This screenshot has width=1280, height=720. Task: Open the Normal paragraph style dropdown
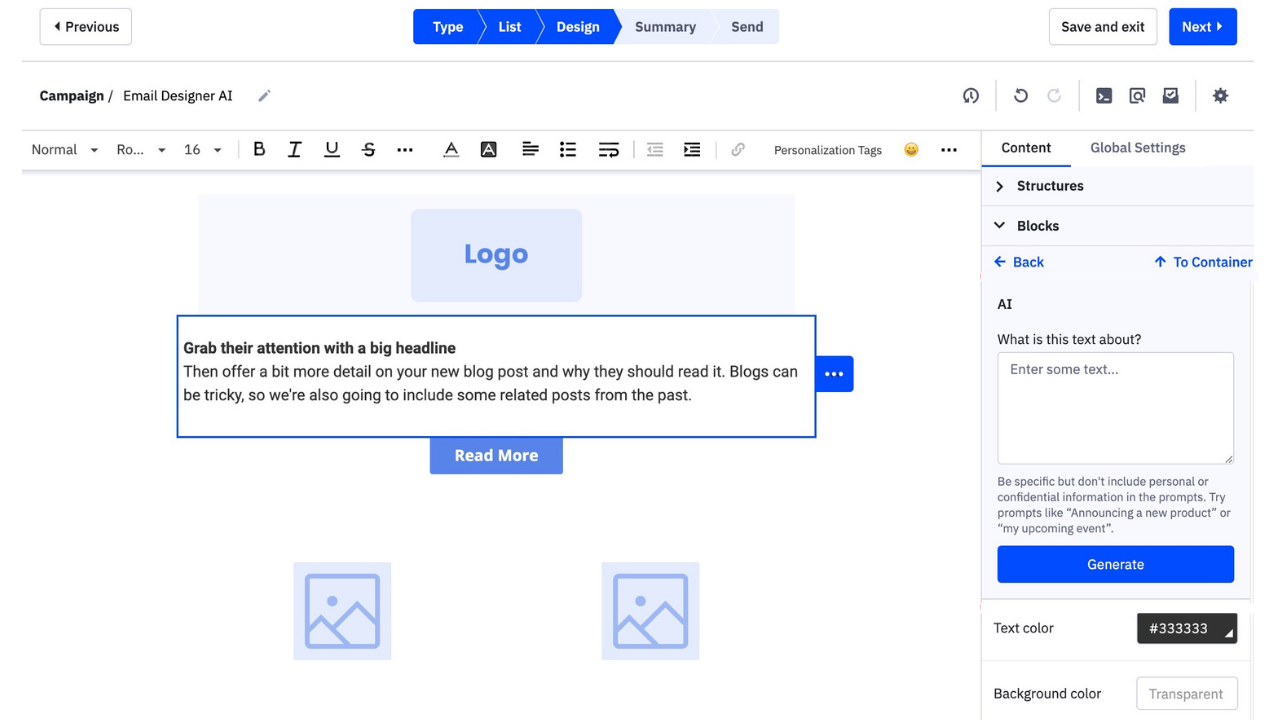pos(62,149)
